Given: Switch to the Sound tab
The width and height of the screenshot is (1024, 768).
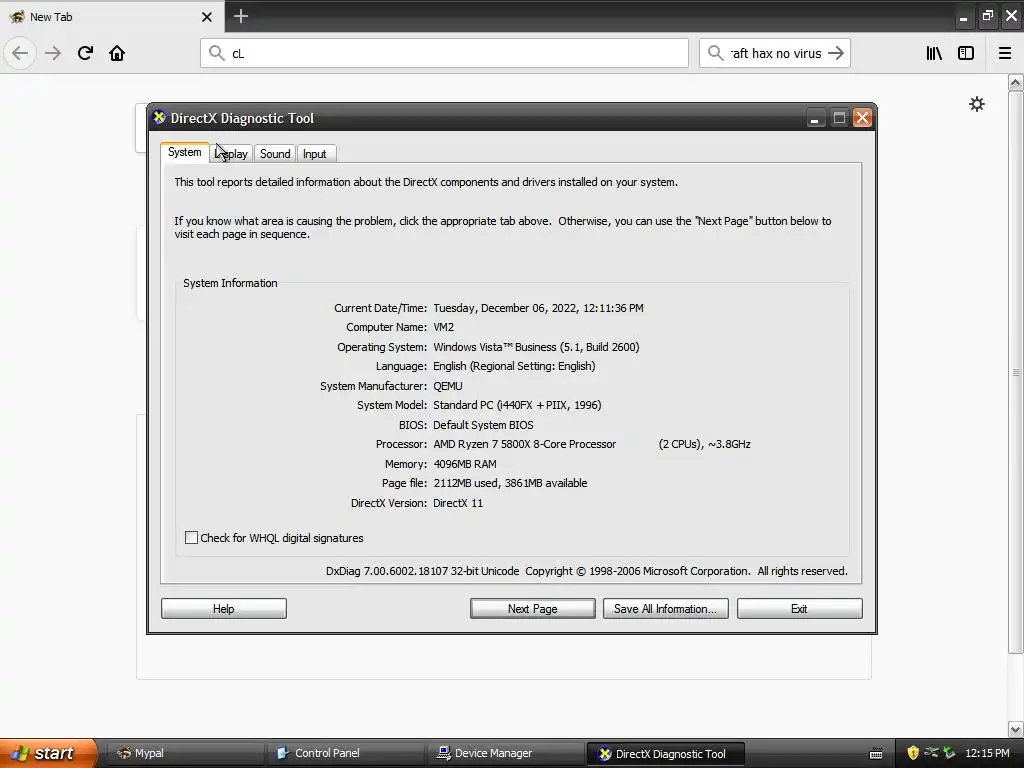Looking at the screenshot, I should coord(275,153).
